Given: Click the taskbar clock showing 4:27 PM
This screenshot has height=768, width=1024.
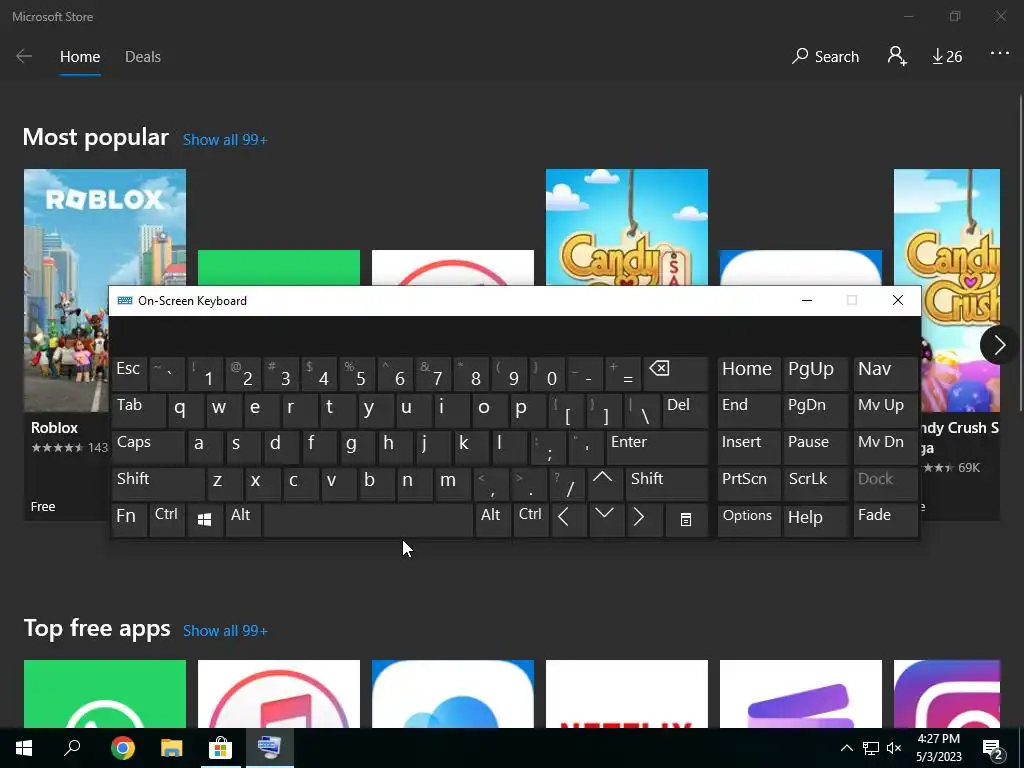Looking at the screenshot, I should (938, 748).
